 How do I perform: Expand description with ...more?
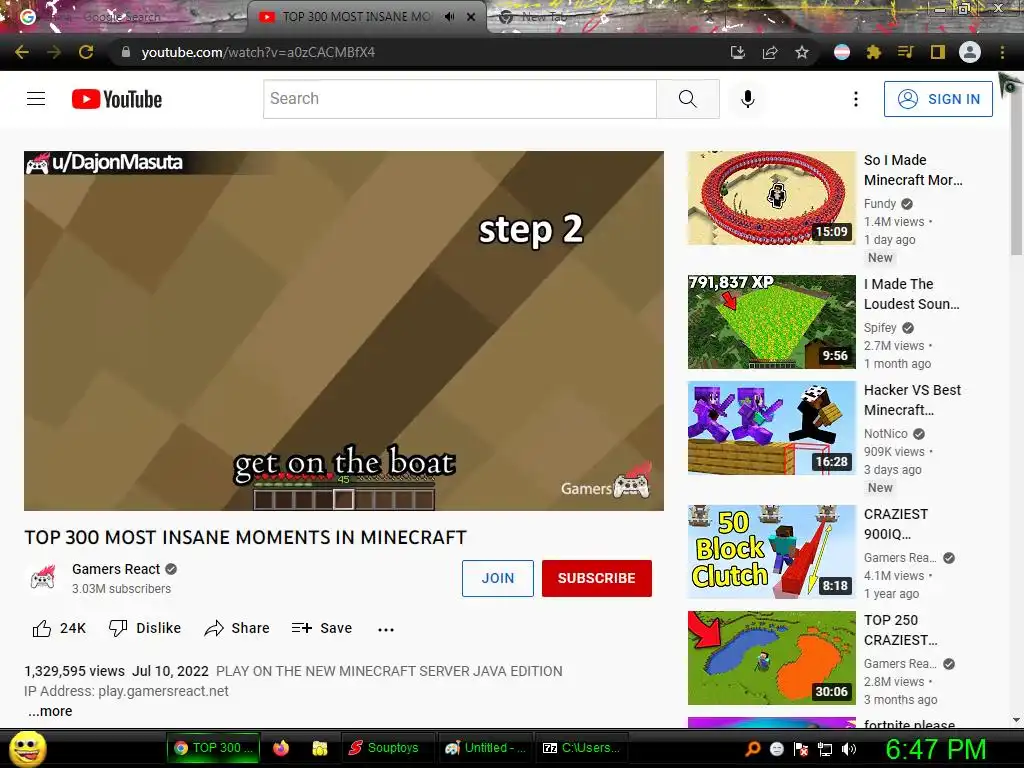(50, 711)
